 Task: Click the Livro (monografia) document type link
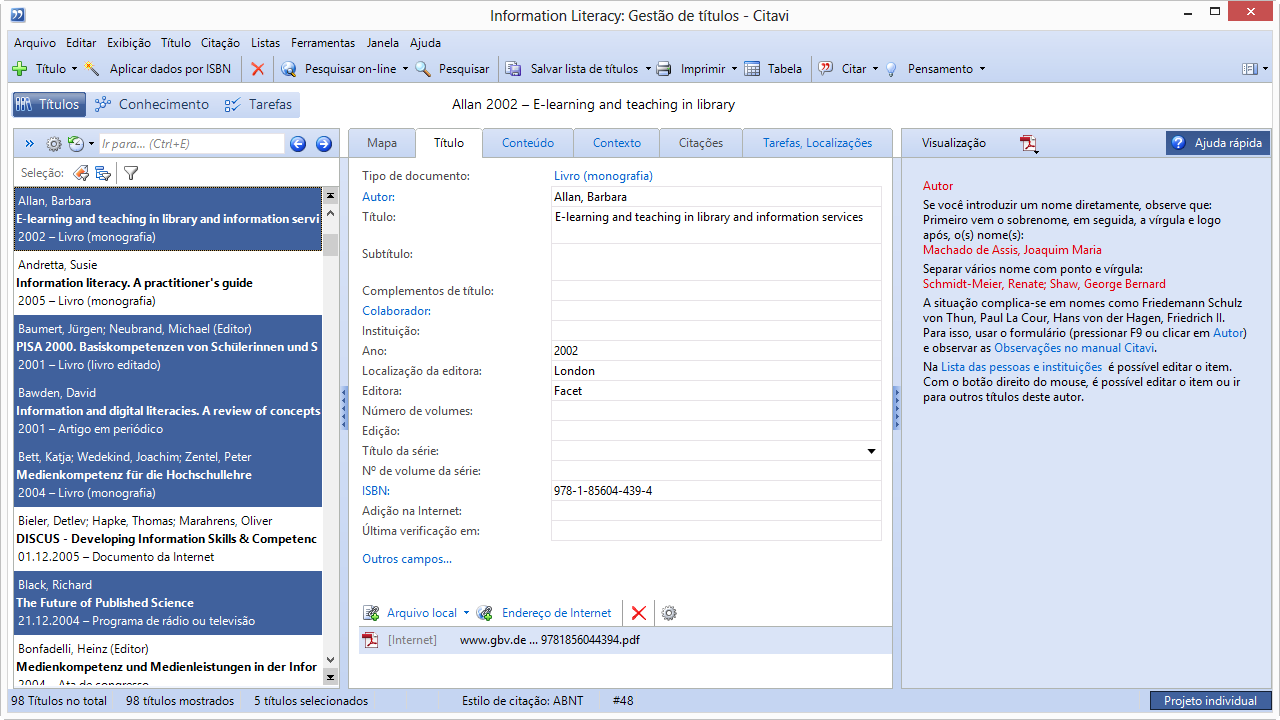[603, 176]
